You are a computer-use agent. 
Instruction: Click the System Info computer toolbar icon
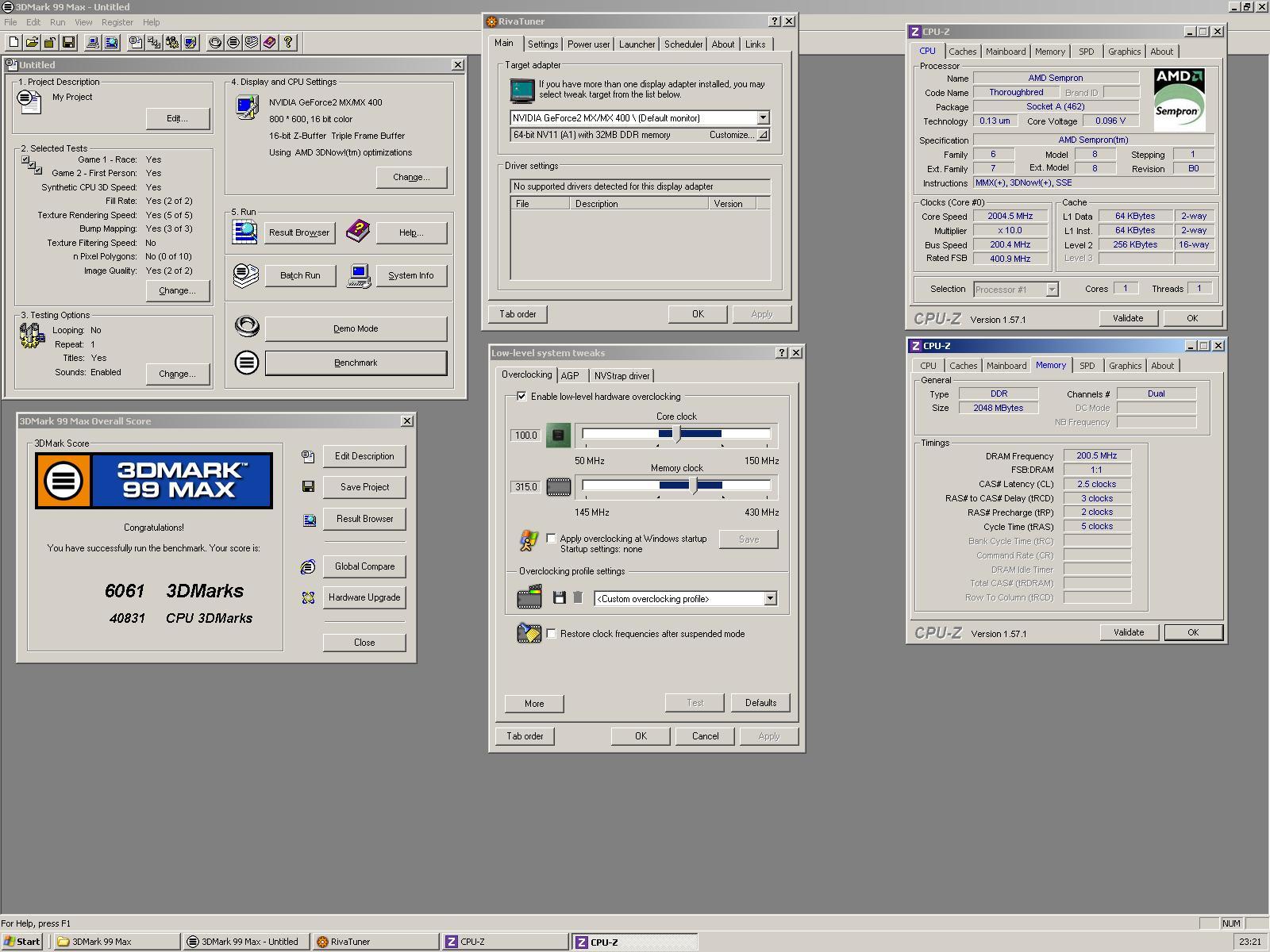[x=93, y=43]
